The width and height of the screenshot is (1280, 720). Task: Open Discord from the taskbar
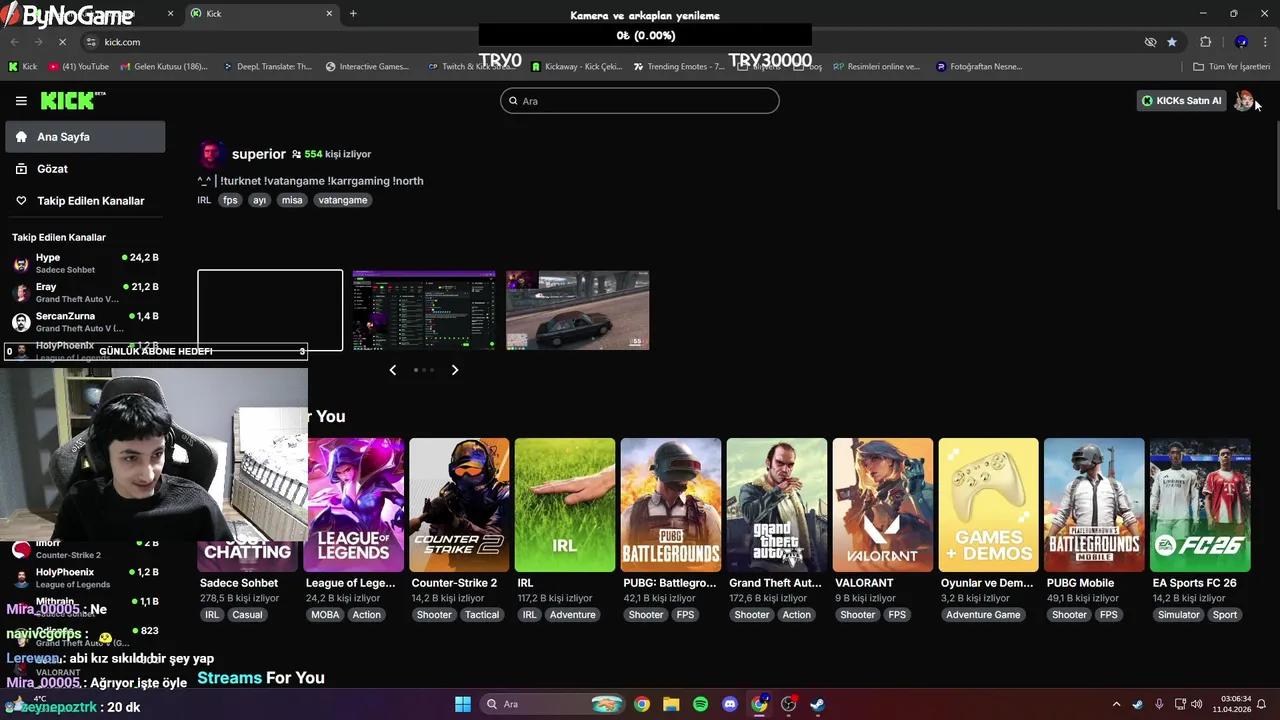(730, 704)
